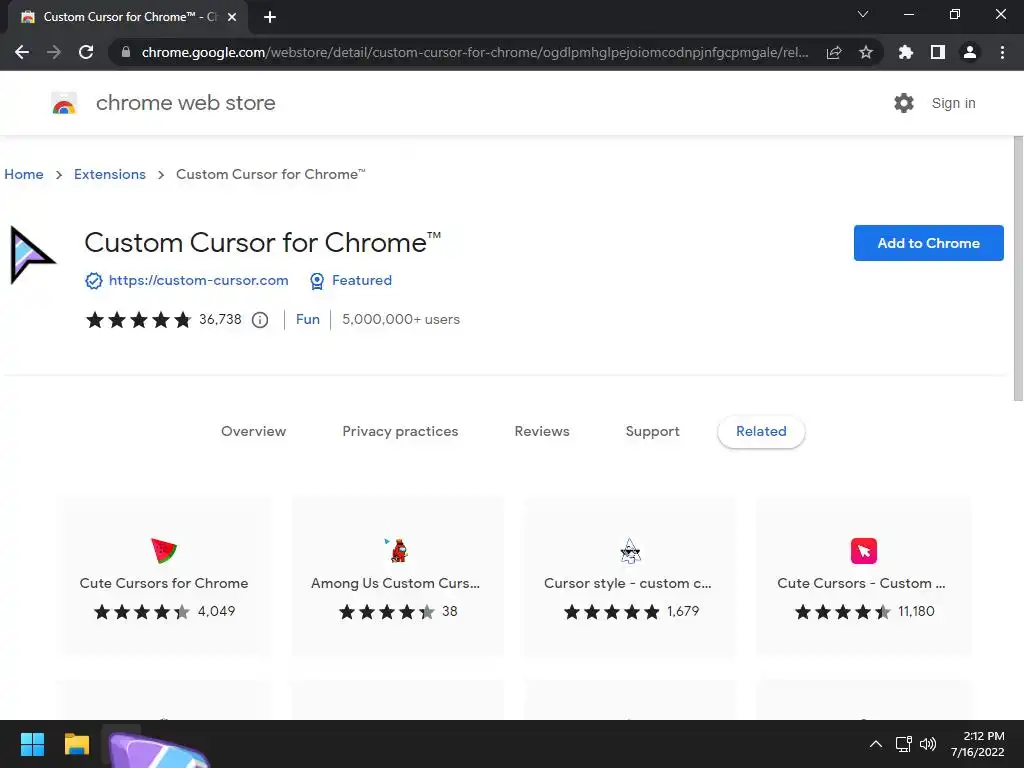Open a new browser tab
Viewport: 1024px width, 768px height.
click(270, 17)
